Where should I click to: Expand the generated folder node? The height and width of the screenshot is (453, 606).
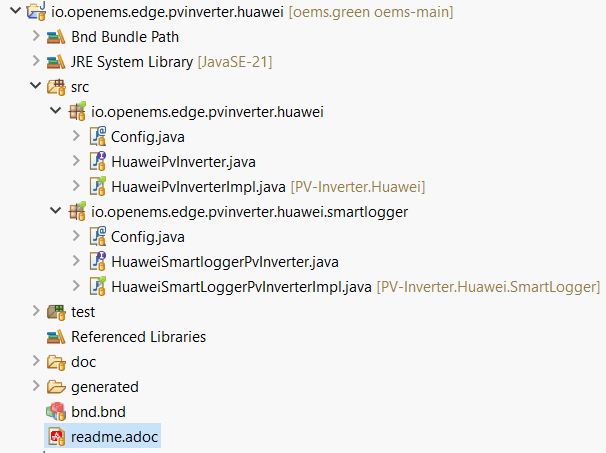coord(36,386)
